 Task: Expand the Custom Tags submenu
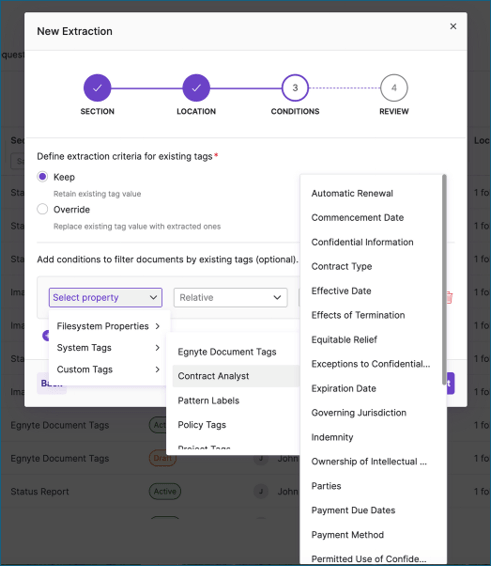coord(108,369)
